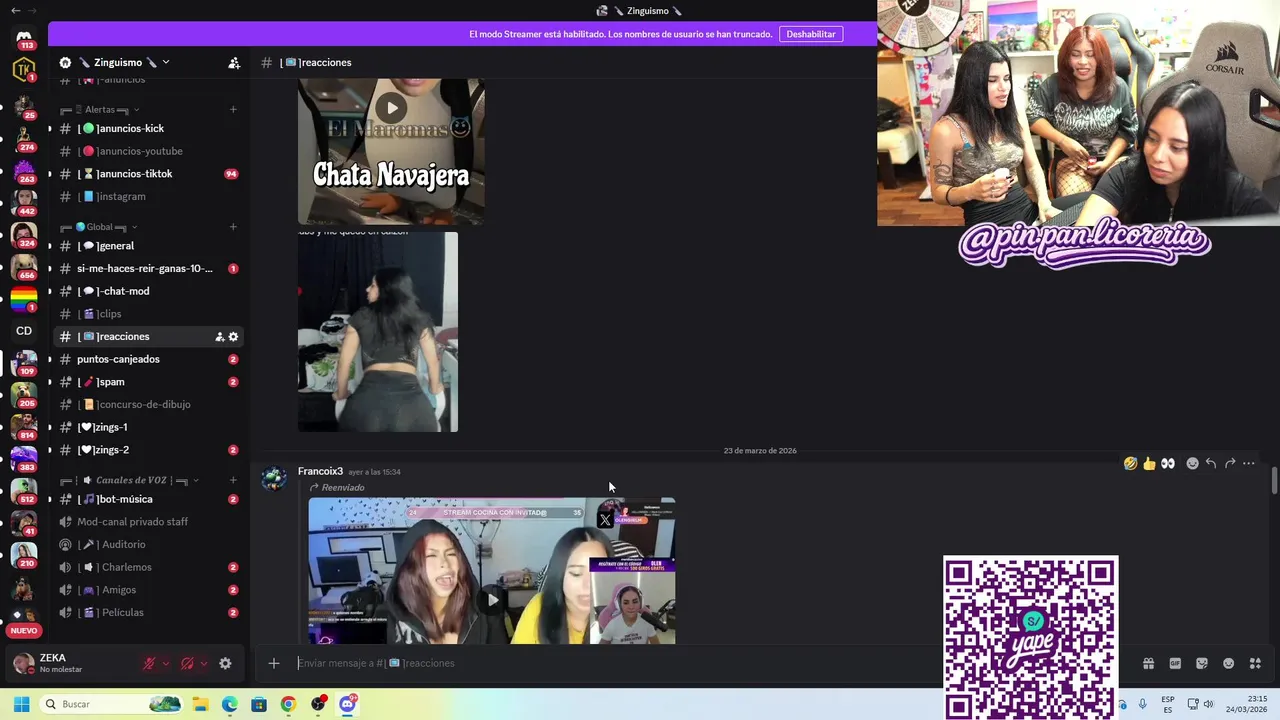Image resolution: width=1280 pixels, height=720 pixels.
Task: Click the Windows Start button
Action: (x=21, y=704)
